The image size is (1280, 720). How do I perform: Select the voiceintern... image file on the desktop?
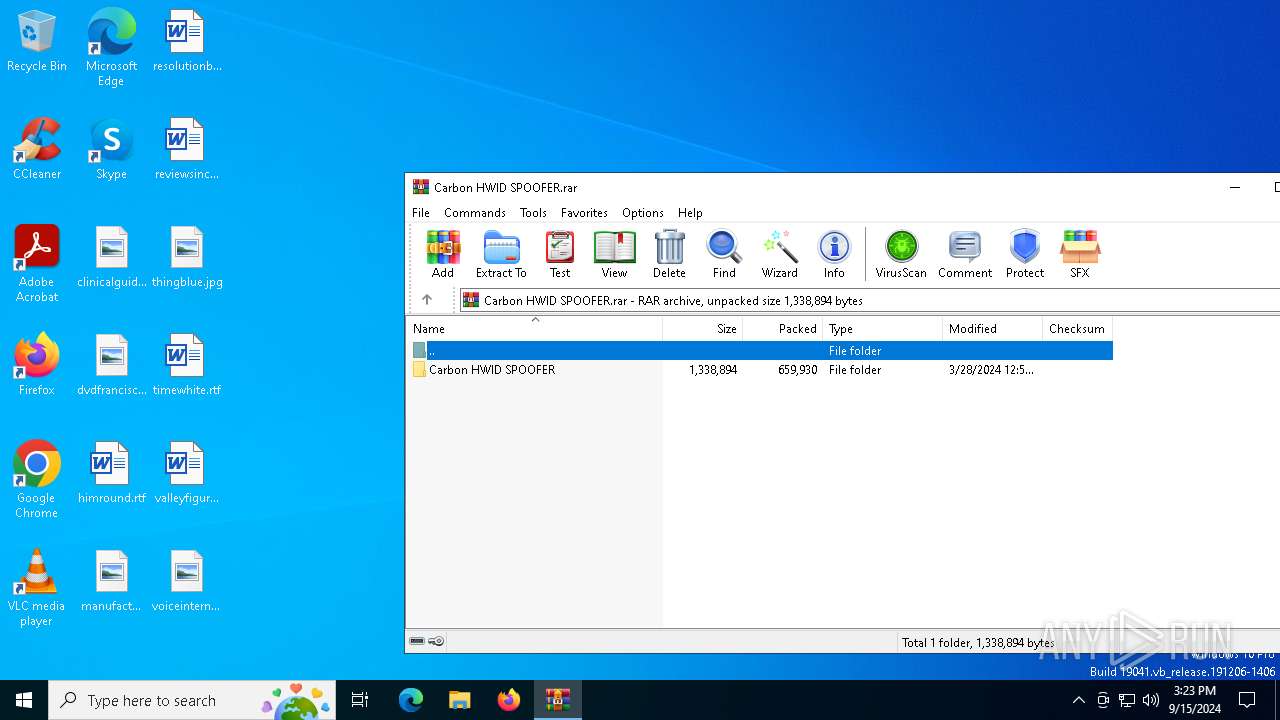pyautogui.click(x=187, y=582)
